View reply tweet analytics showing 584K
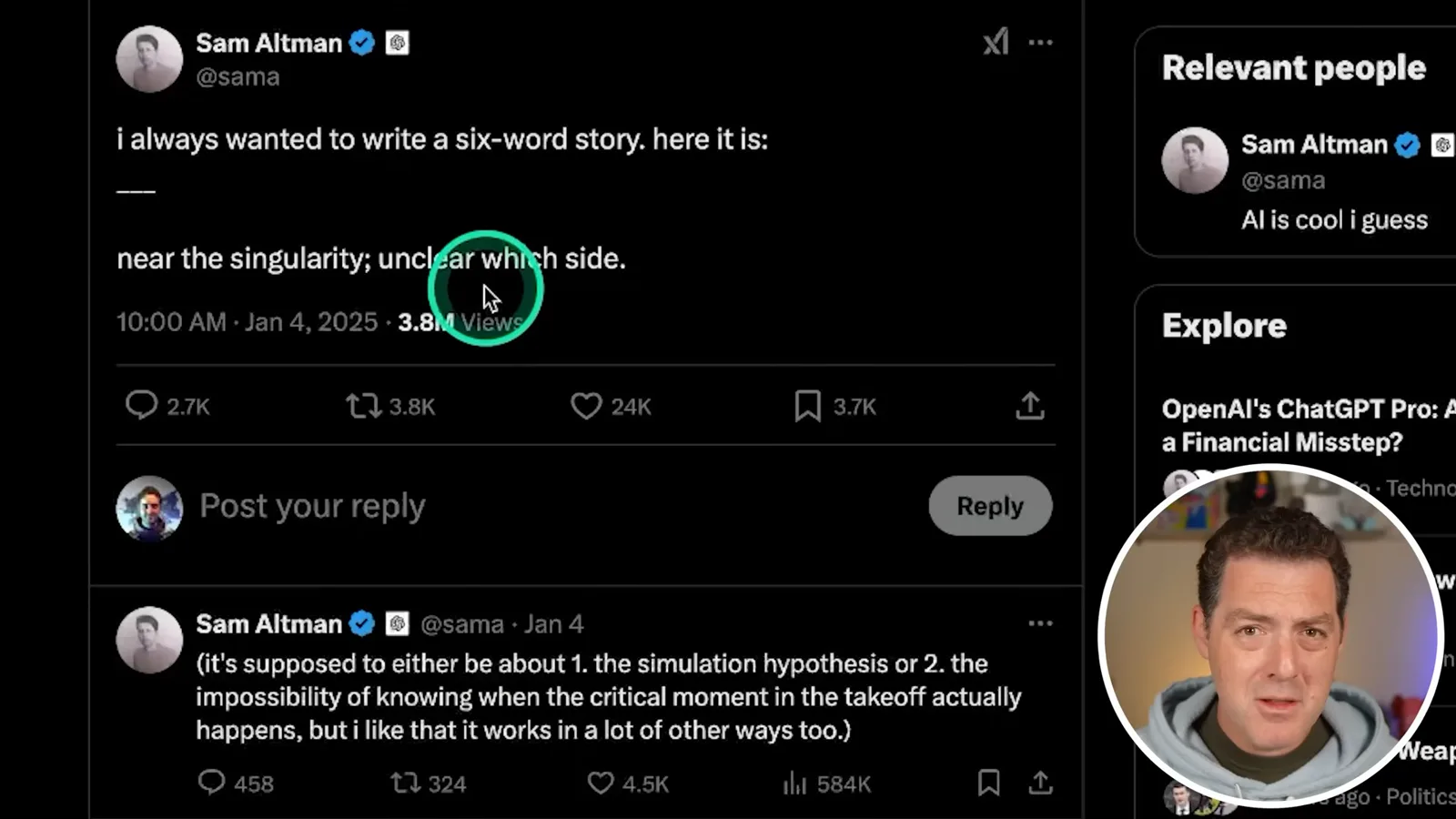Screen dimensions: 1456x819 [794, 783]
